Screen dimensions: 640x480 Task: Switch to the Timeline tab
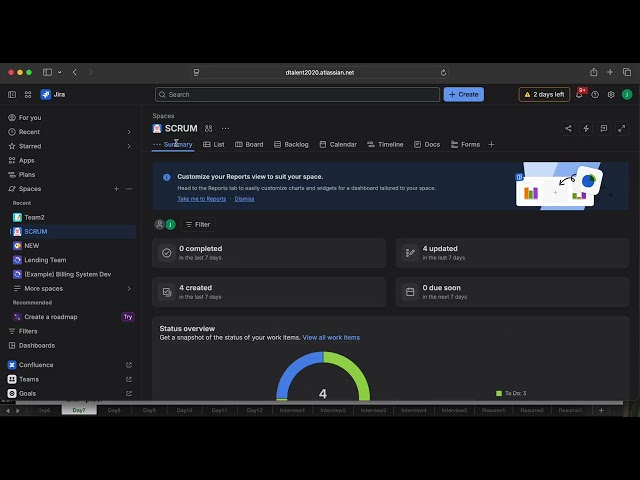(x=385, y=144)
